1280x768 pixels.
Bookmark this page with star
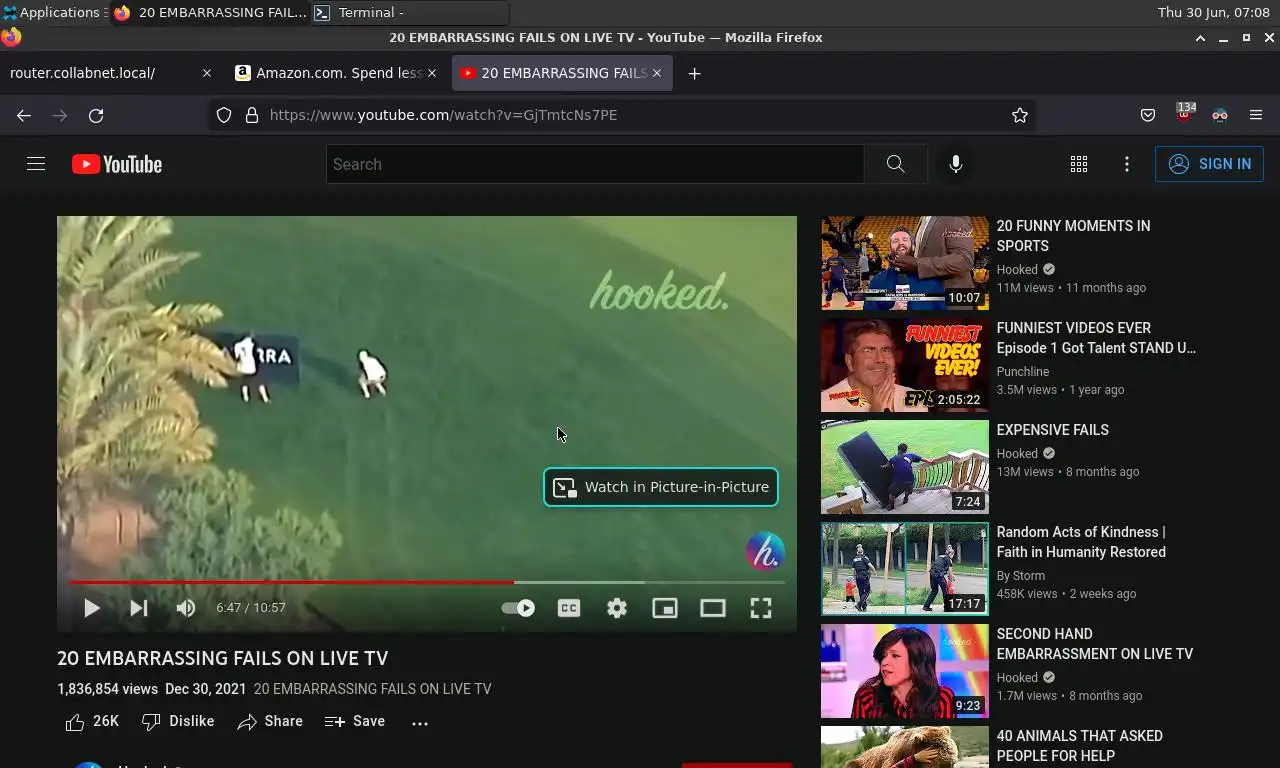[1019, 115]
